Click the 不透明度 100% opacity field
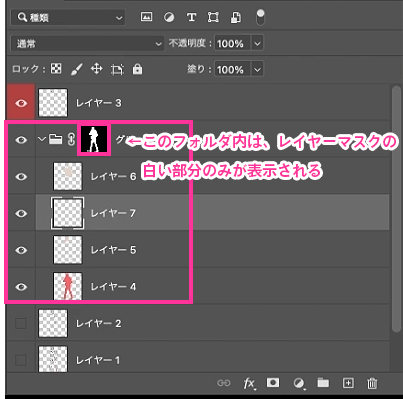403x399 pixels. tap(232, 43)
